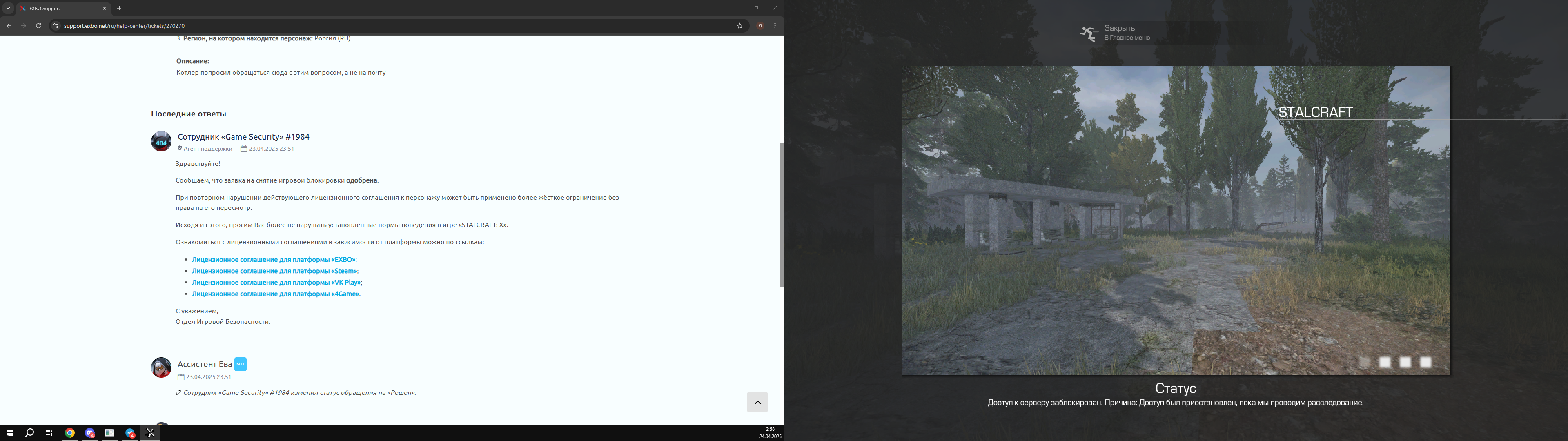The height and width of the screenshot is (441, 1568).
Task: Click the Ассистент Ева name
Action: [205, 364]
